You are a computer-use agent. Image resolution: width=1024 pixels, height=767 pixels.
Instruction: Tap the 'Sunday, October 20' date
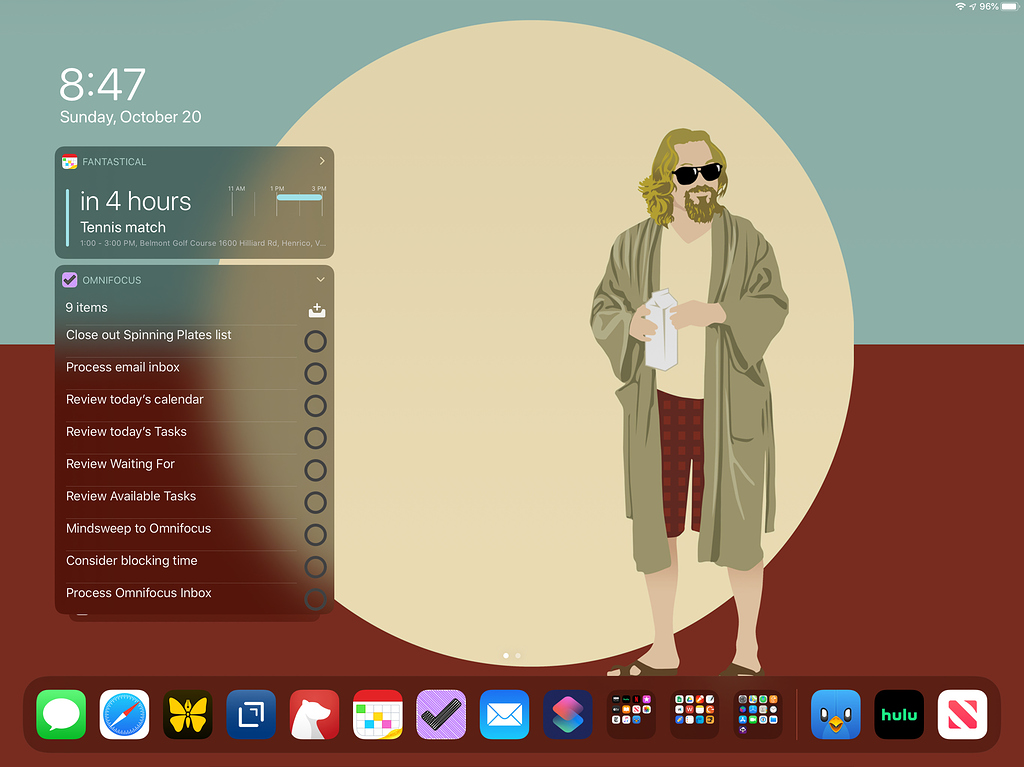coord(131,117)
